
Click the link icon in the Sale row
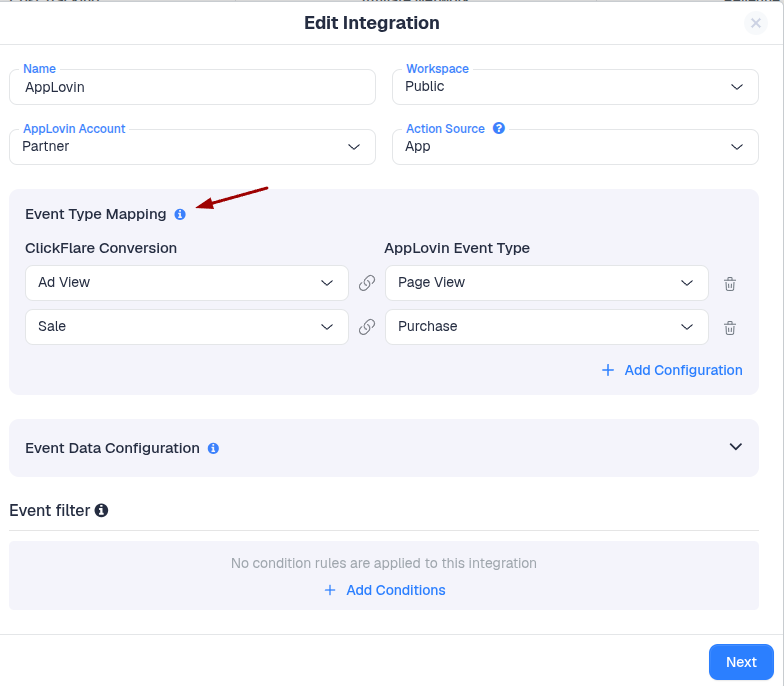coord(367,327)
